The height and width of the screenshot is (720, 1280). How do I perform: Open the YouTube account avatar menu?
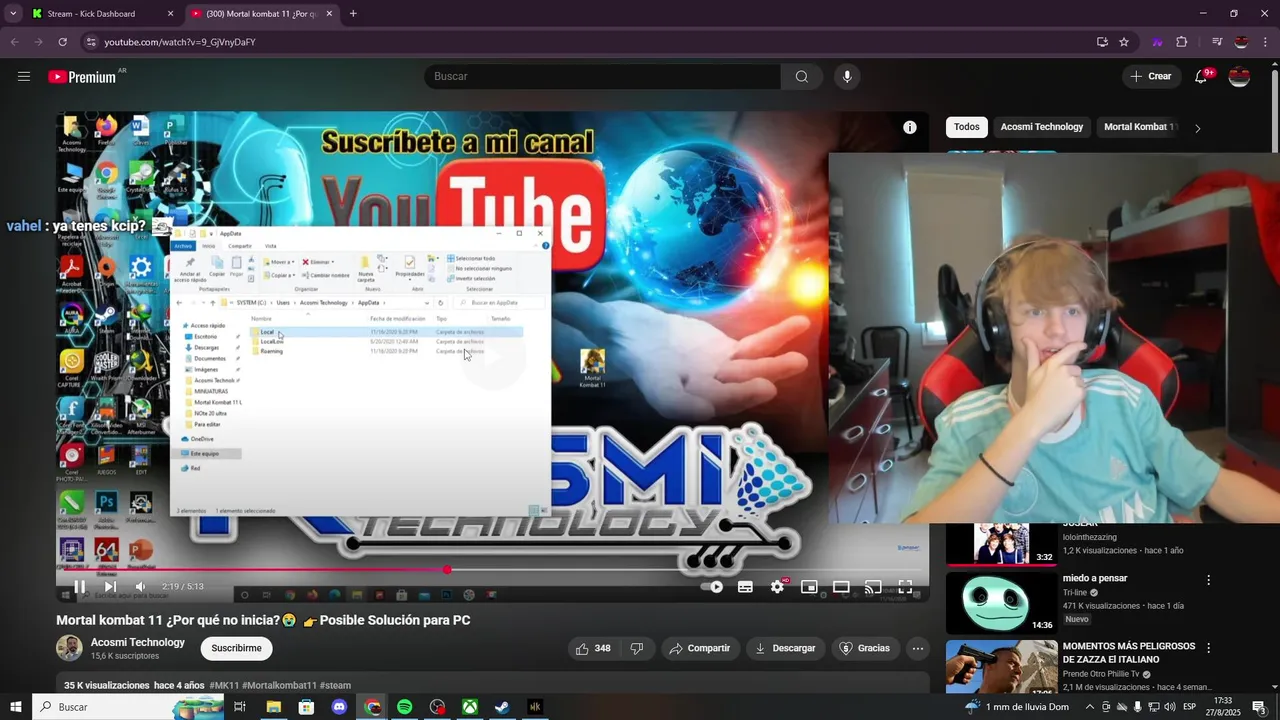pos(1239,76)
